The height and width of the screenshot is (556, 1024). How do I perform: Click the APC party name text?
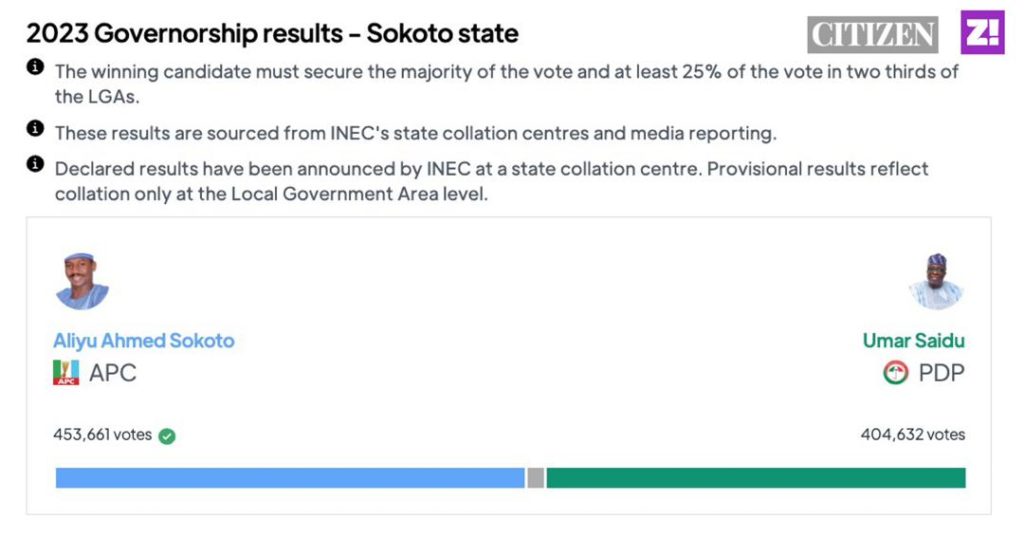pyautogui.click(x=113, y=373)
